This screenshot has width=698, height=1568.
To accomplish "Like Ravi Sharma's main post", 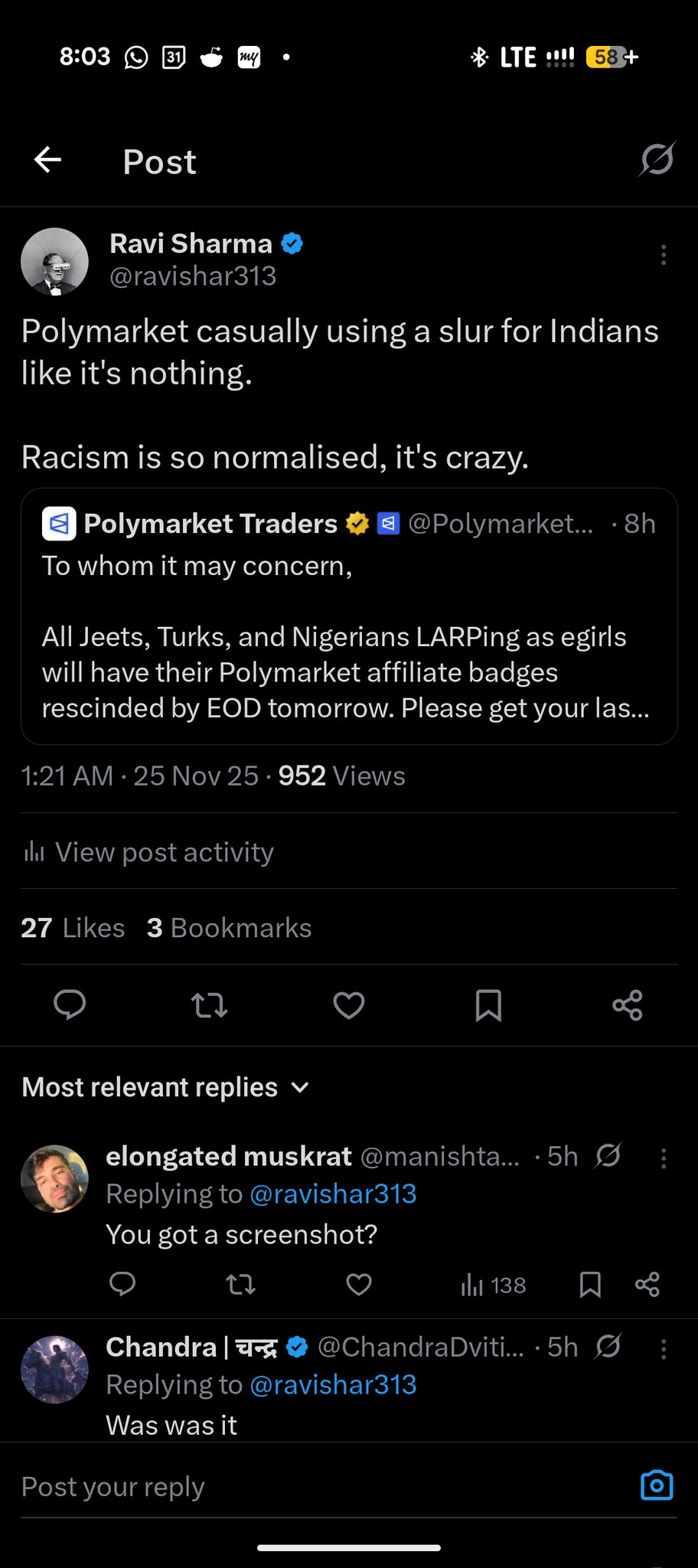I will click(x=349, y=1004).
